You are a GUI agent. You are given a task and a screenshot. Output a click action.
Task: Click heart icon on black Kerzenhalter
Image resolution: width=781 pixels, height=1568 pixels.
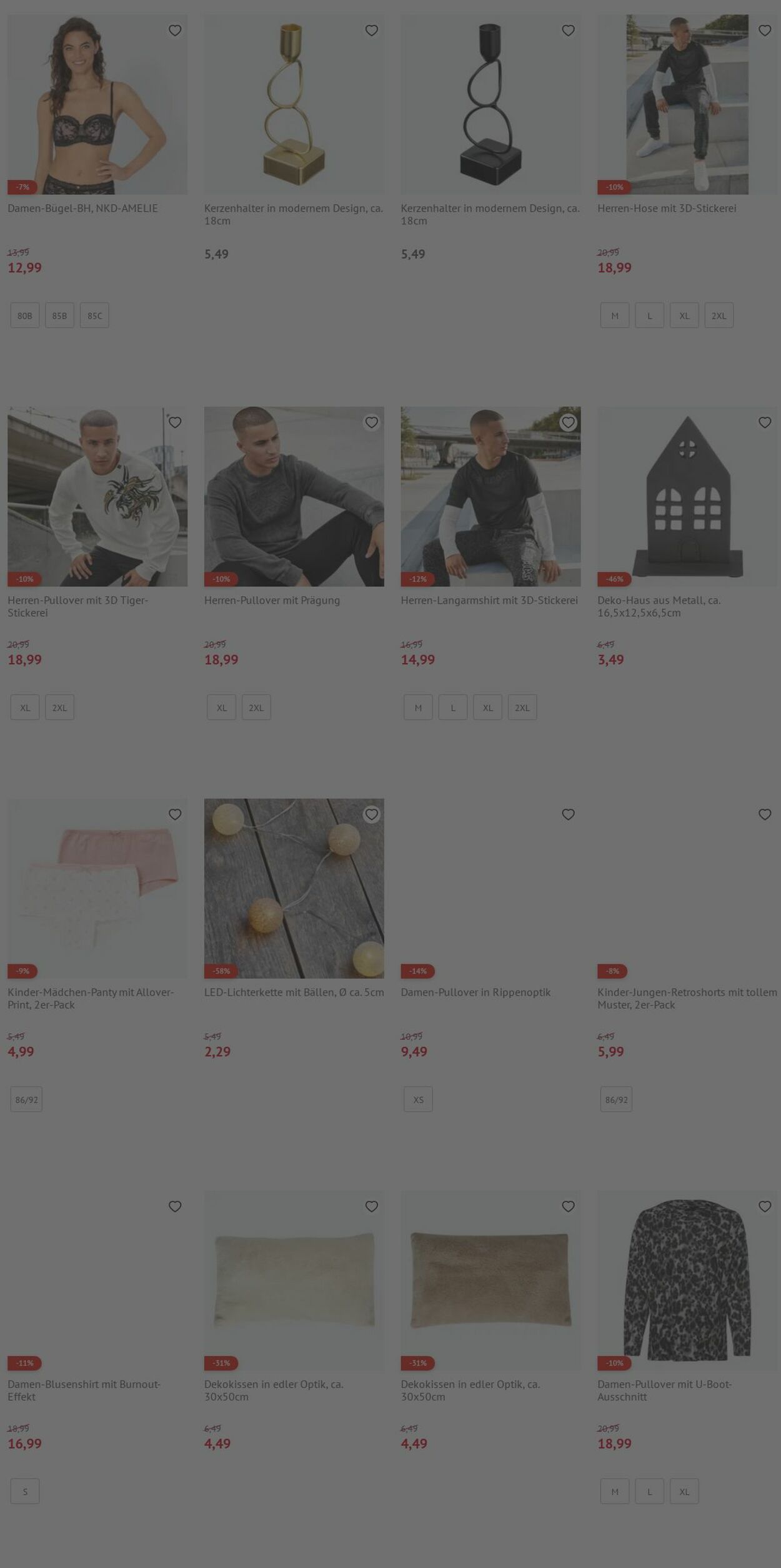[568, 31]
